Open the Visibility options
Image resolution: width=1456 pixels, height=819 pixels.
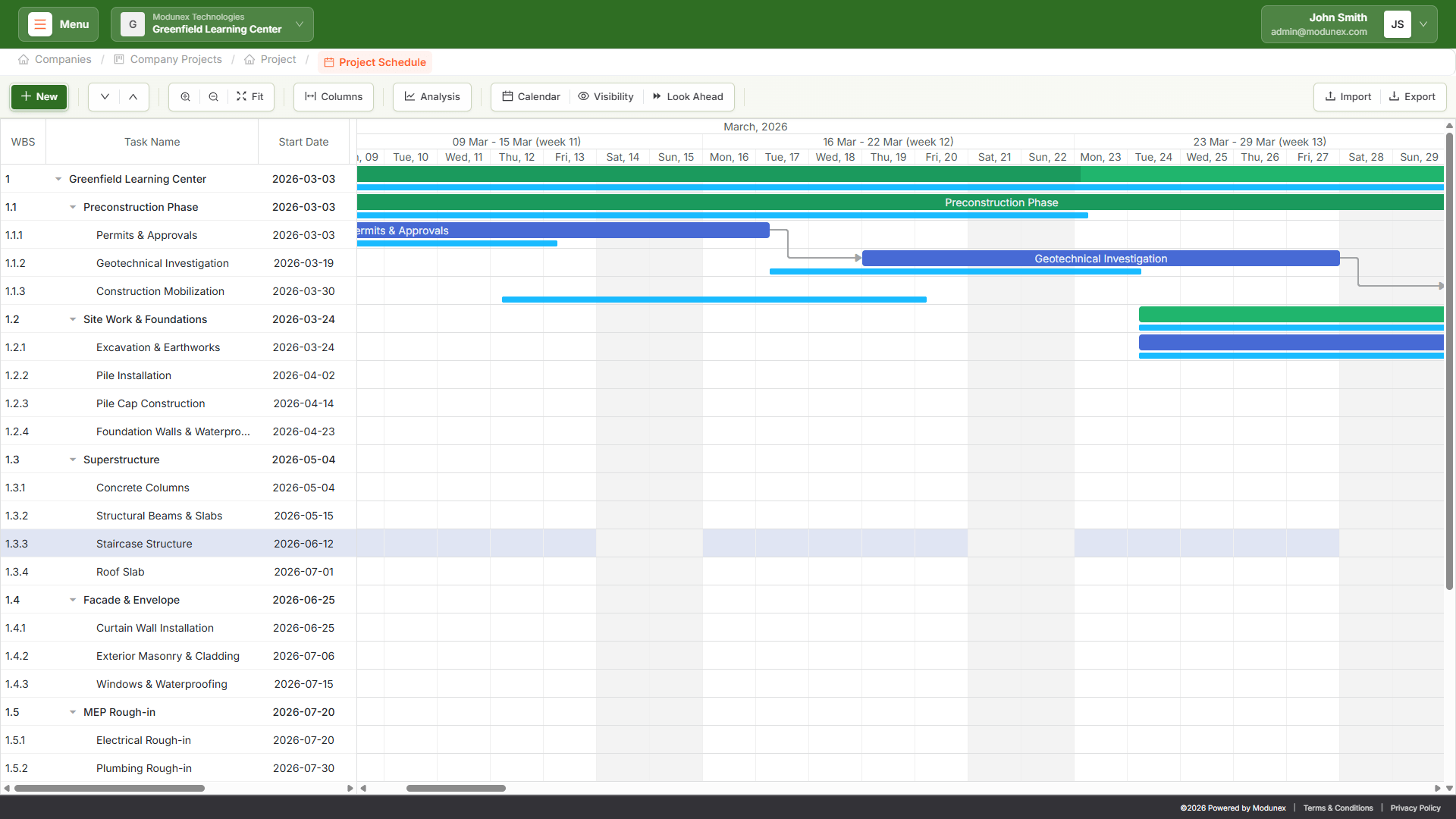(x=605, y=96)
